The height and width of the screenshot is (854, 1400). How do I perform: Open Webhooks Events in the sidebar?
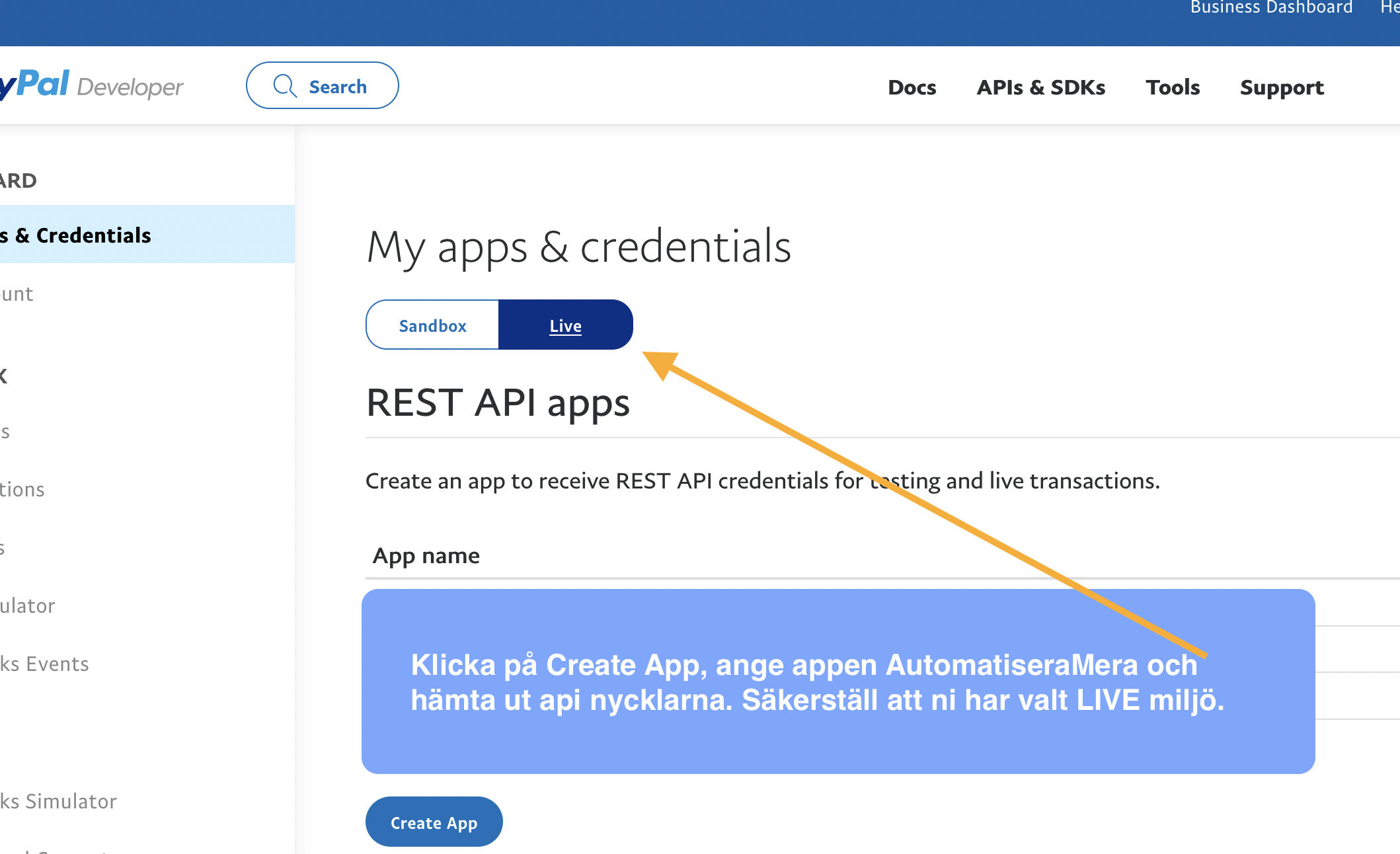click(45, 664)
